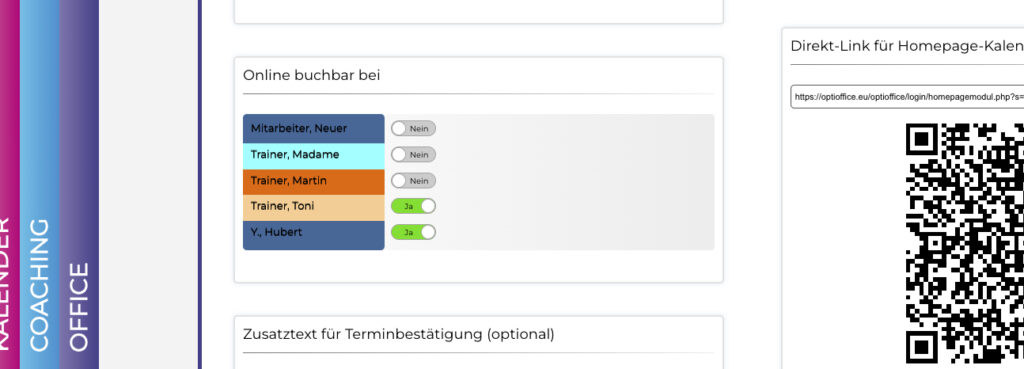Switch off the Y., Hubert toggle
1024x369 pixels.
(413, 233)
